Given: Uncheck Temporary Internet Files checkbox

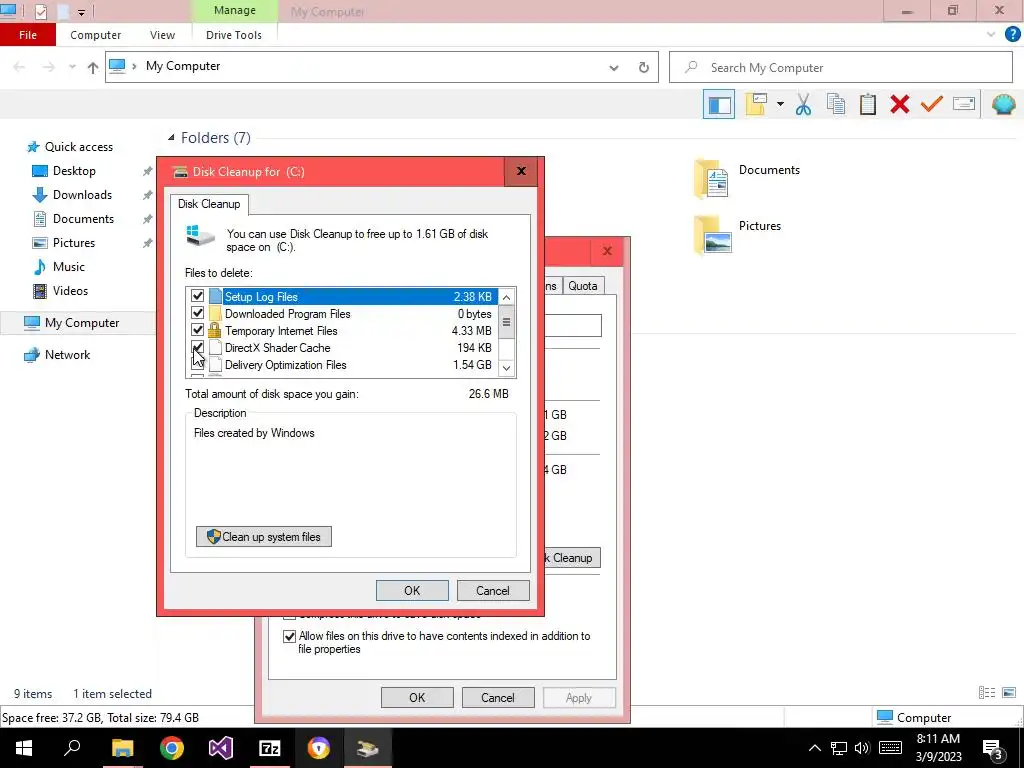Looking at the screenshot, I should (x=197, y=330).
